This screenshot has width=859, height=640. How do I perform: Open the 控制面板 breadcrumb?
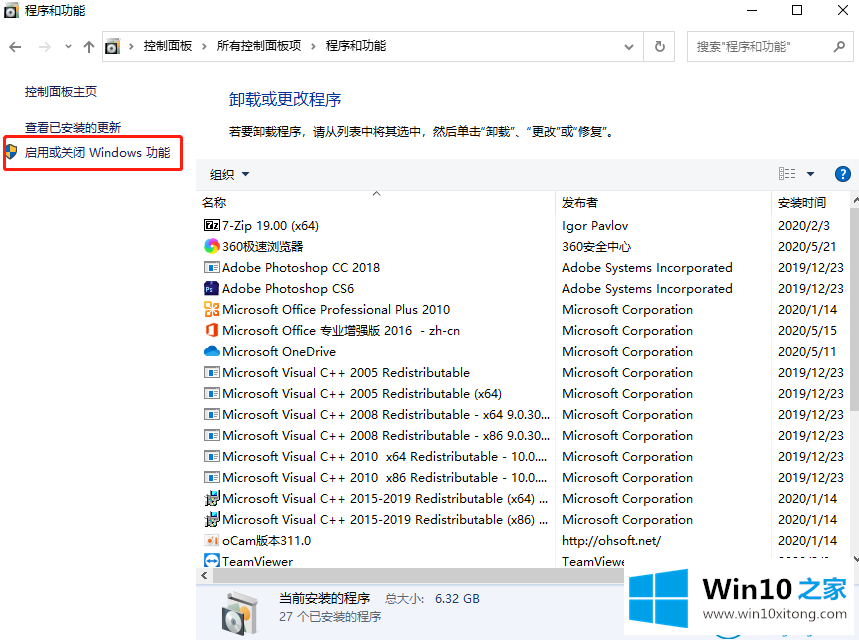point(168,47)
